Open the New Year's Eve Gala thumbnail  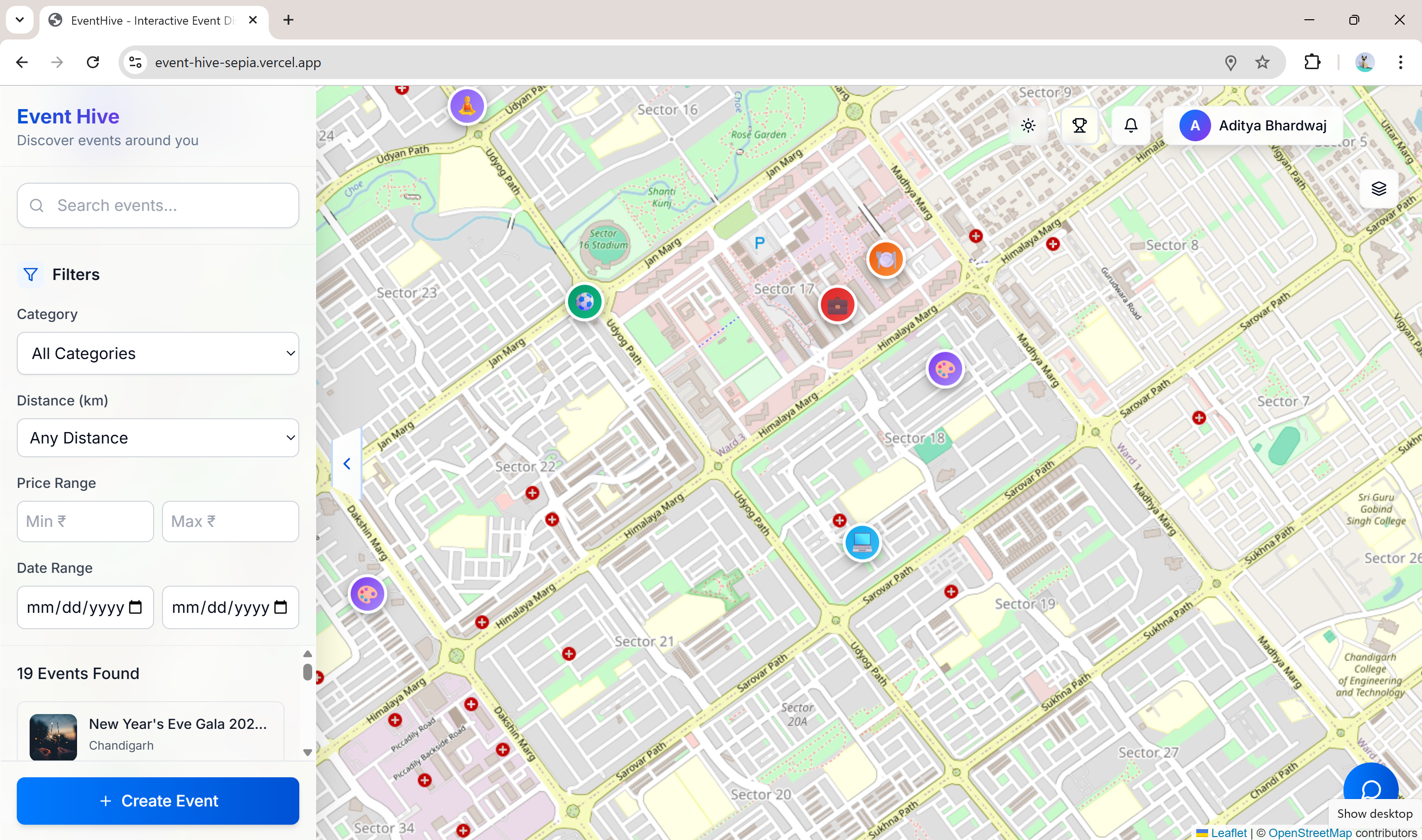(53, 736)
